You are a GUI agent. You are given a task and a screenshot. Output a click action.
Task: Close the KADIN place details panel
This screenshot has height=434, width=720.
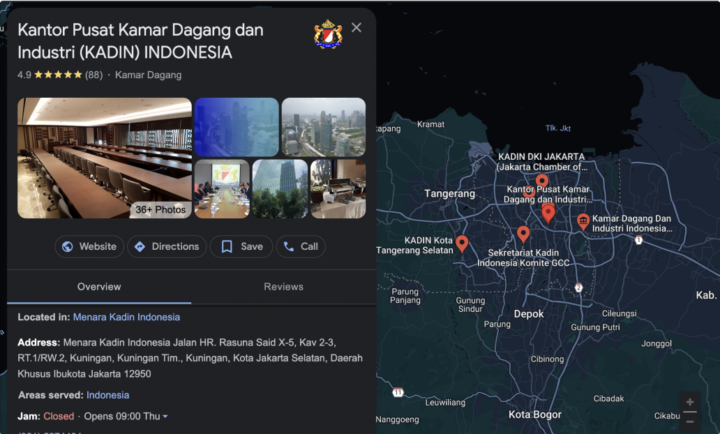pyautogui.click(x=356, y=28)
